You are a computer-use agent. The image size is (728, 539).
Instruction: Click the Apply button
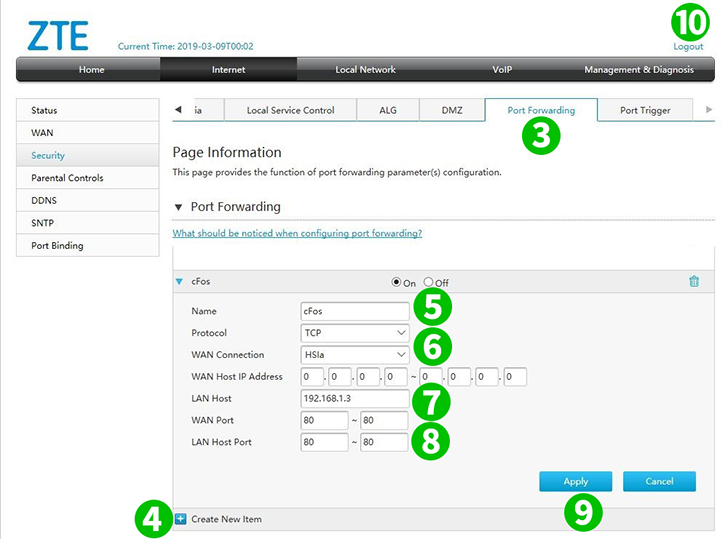575,481
